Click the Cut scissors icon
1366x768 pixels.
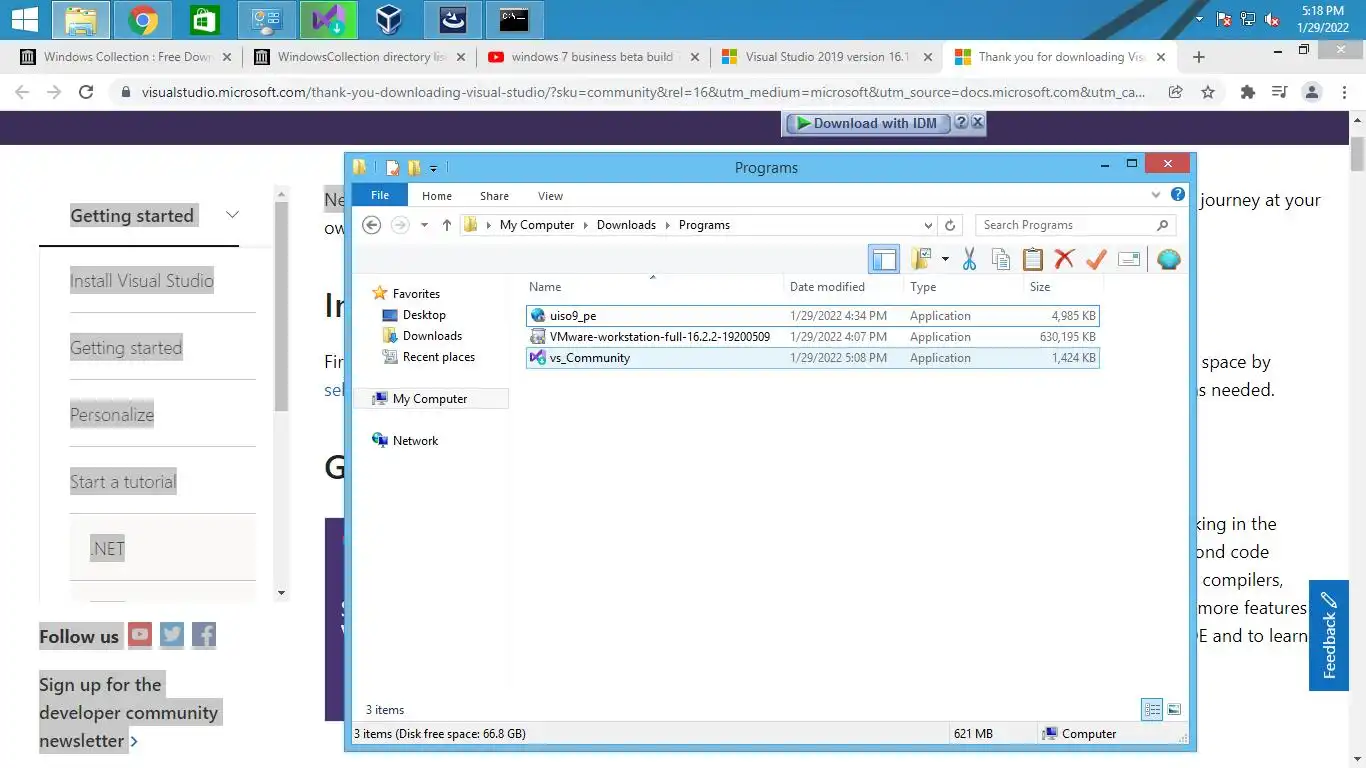(x=969, y=260)
